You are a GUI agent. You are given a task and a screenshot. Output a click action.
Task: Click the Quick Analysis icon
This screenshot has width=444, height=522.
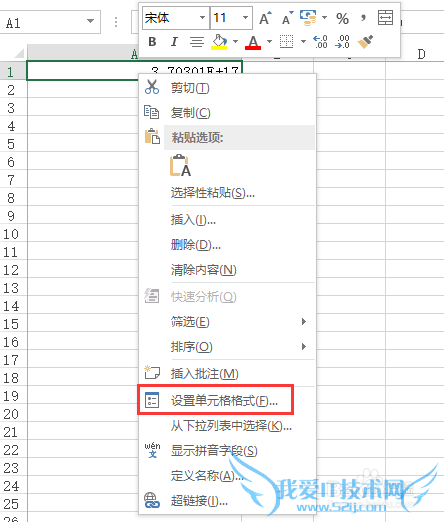click(x=152, y=296)
